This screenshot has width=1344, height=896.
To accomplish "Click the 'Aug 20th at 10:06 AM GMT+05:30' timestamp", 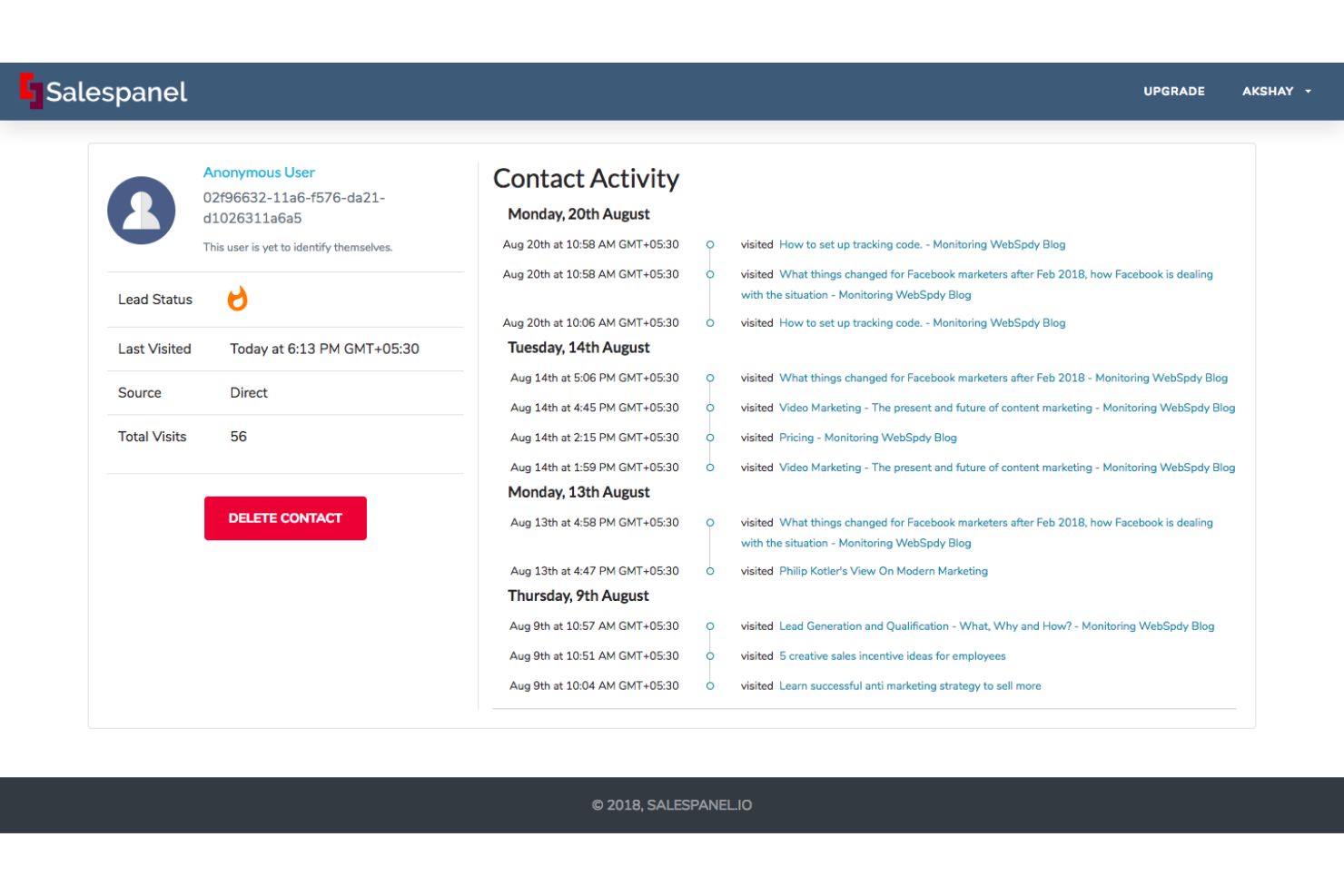I will pos(590,323).
